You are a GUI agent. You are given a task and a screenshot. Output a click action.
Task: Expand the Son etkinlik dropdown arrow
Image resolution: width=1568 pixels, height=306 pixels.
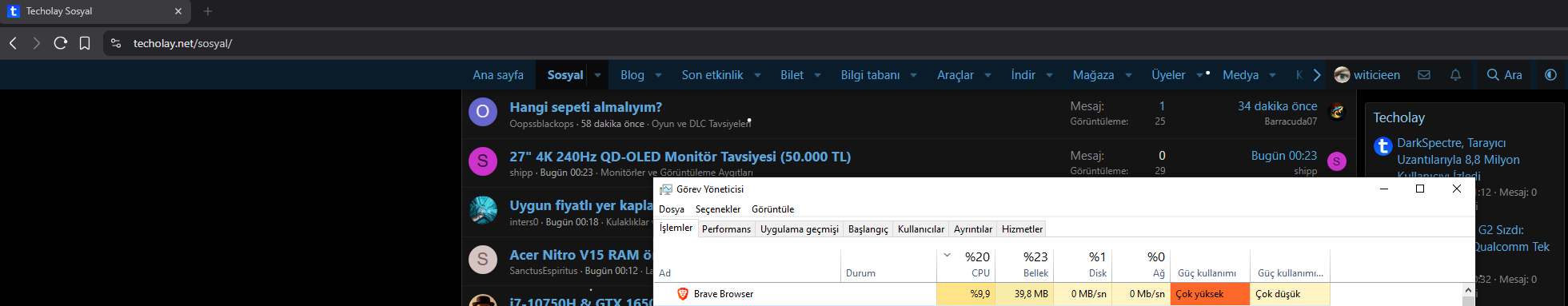[757, 75]
